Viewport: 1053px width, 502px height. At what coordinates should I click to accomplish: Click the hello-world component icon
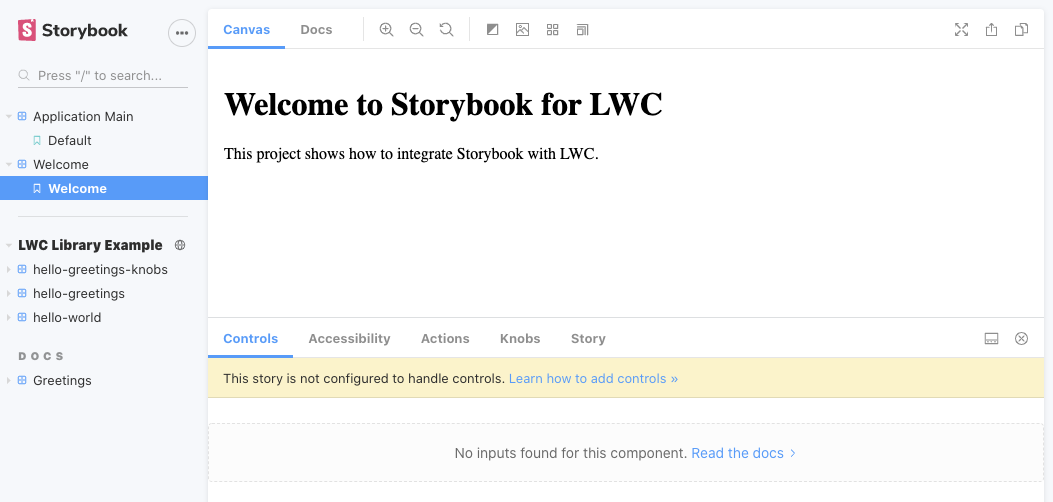(x=21, y=317)
